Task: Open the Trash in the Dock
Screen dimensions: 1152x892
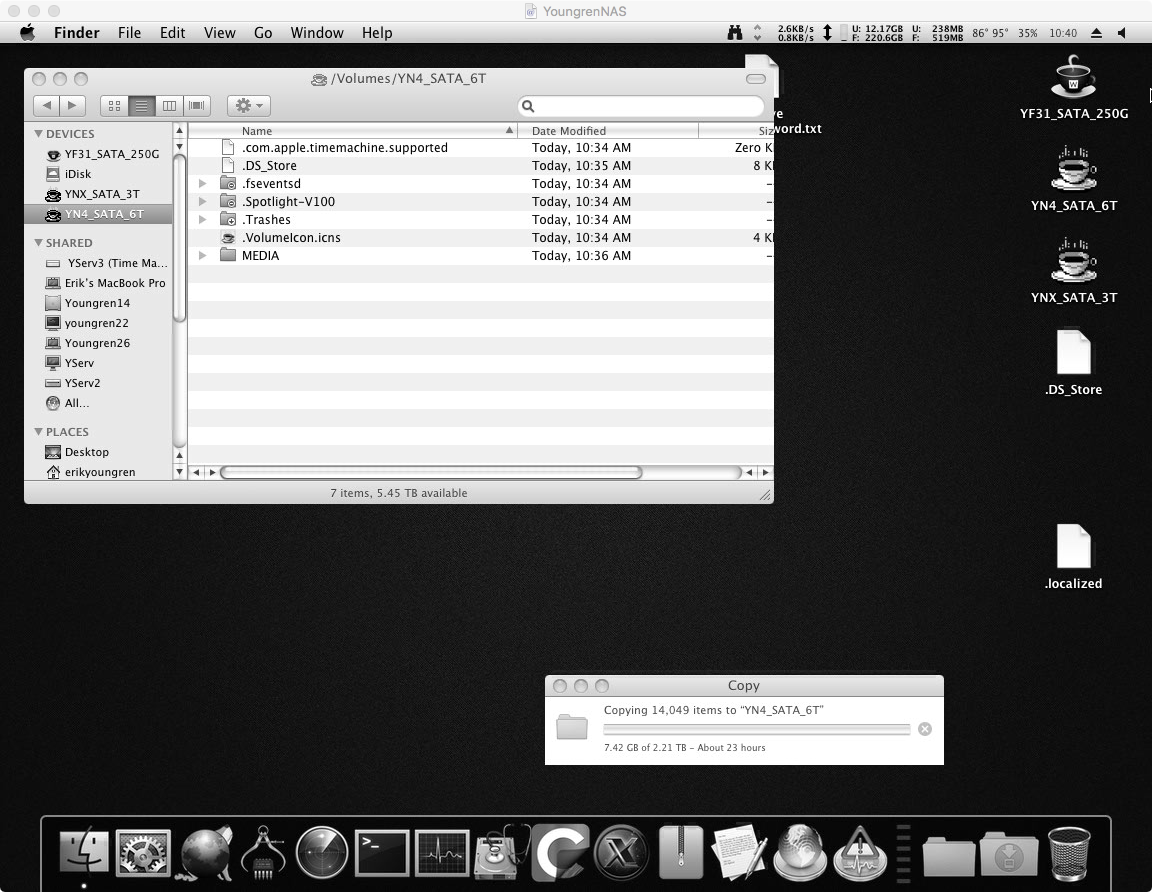Action: click(x=1069, y=854)
